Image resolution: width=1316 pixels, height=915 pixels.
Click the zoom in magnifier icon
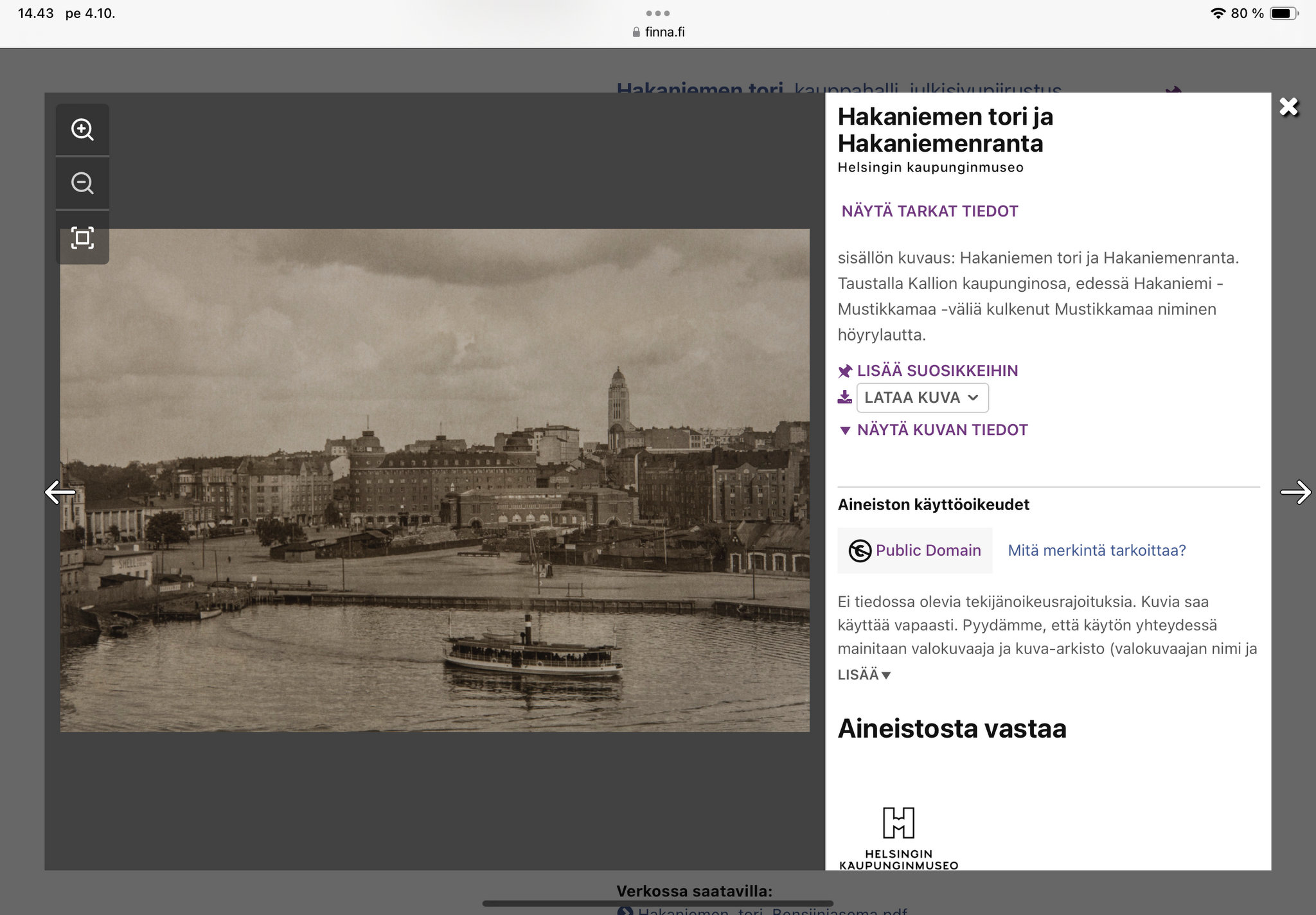tap(82, 130)
